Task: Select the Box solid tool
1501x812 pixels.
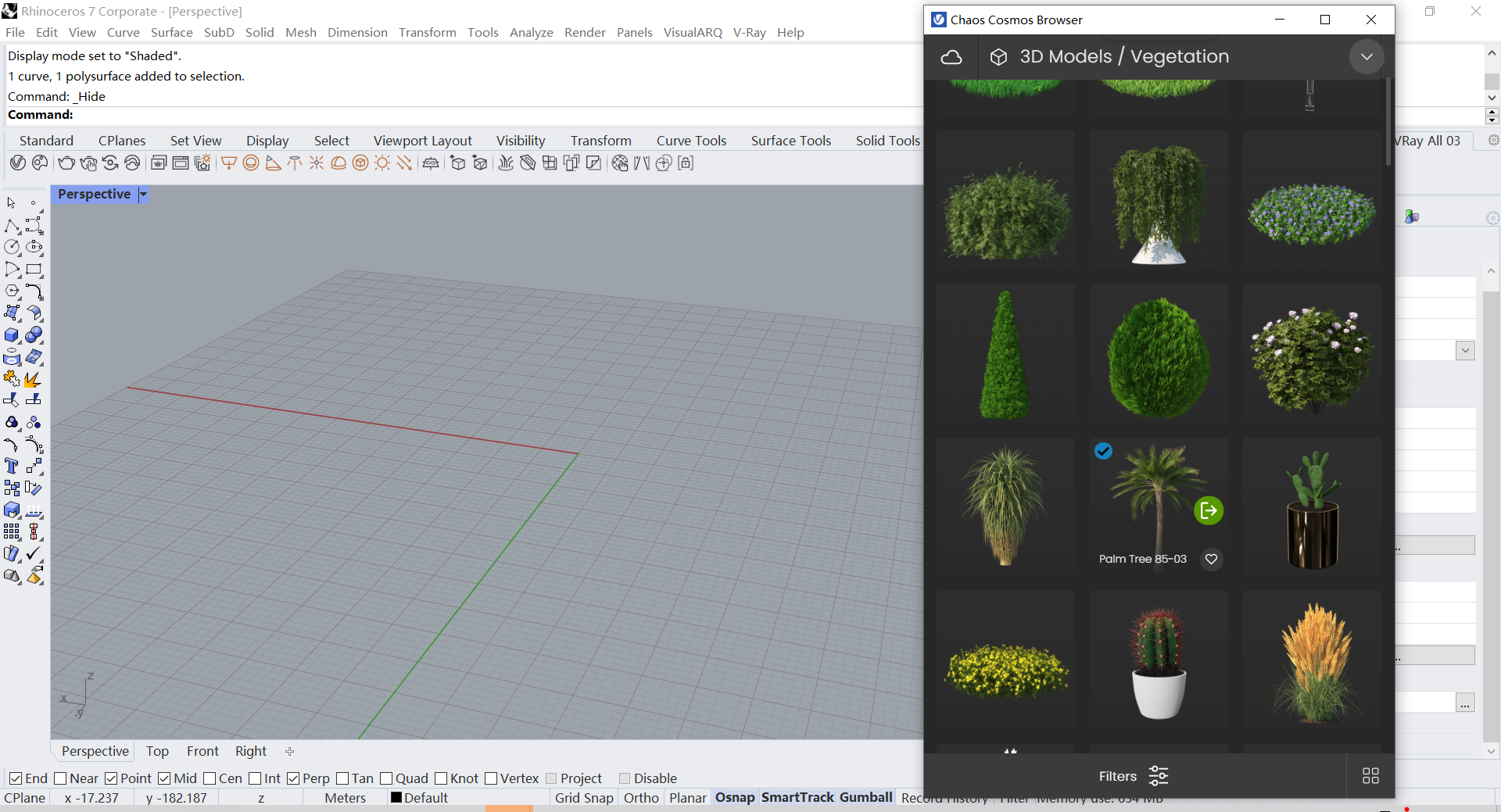Action: pos(12,335)
